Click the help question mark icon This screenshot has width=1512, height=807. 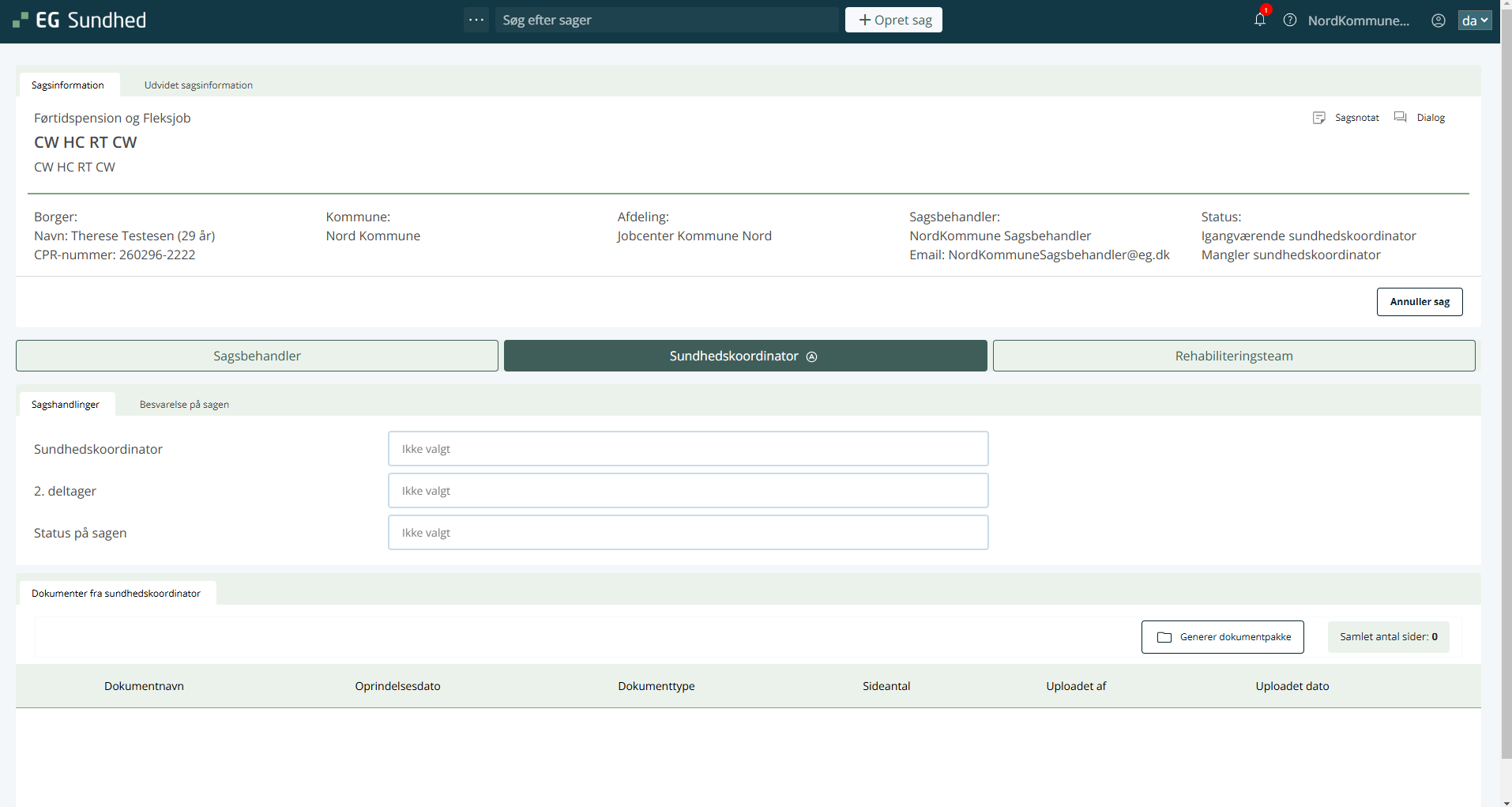pyautogui.click(x=1290, y=21)
